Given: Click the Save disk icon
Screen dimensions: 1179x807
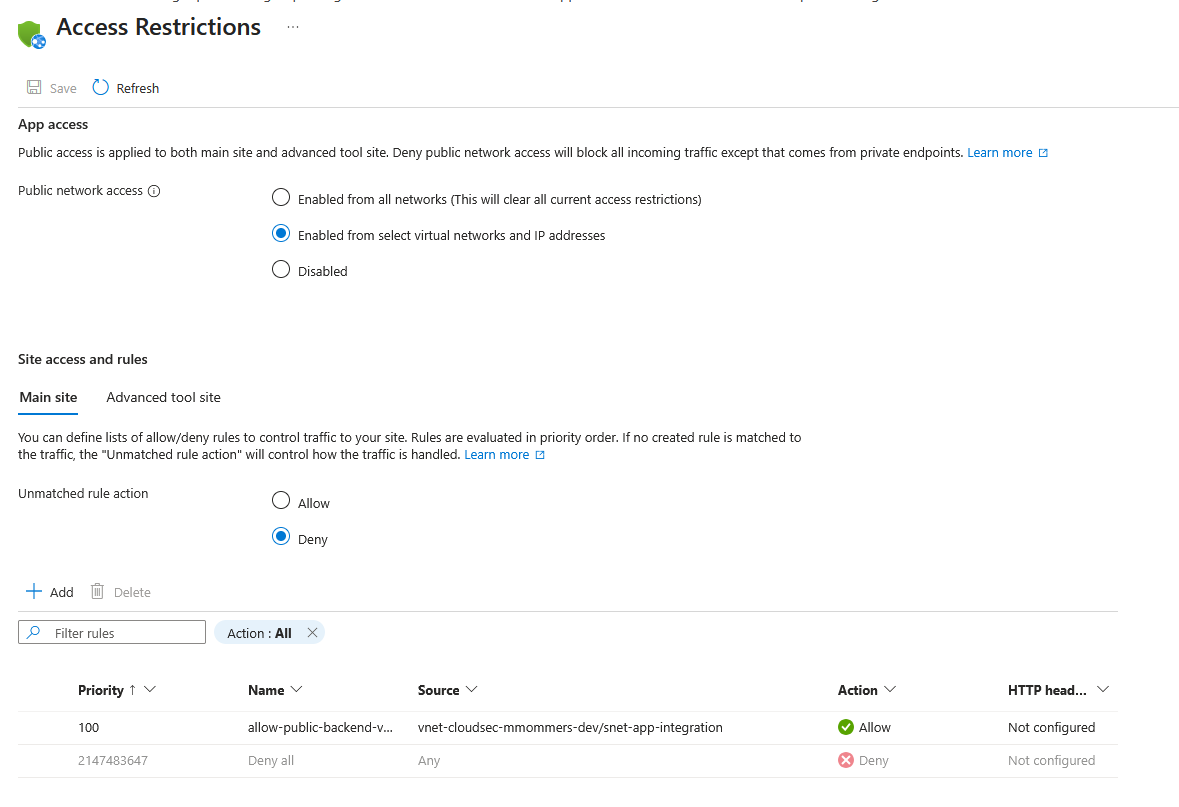Looking at the screenshot, I should (34, 87).
